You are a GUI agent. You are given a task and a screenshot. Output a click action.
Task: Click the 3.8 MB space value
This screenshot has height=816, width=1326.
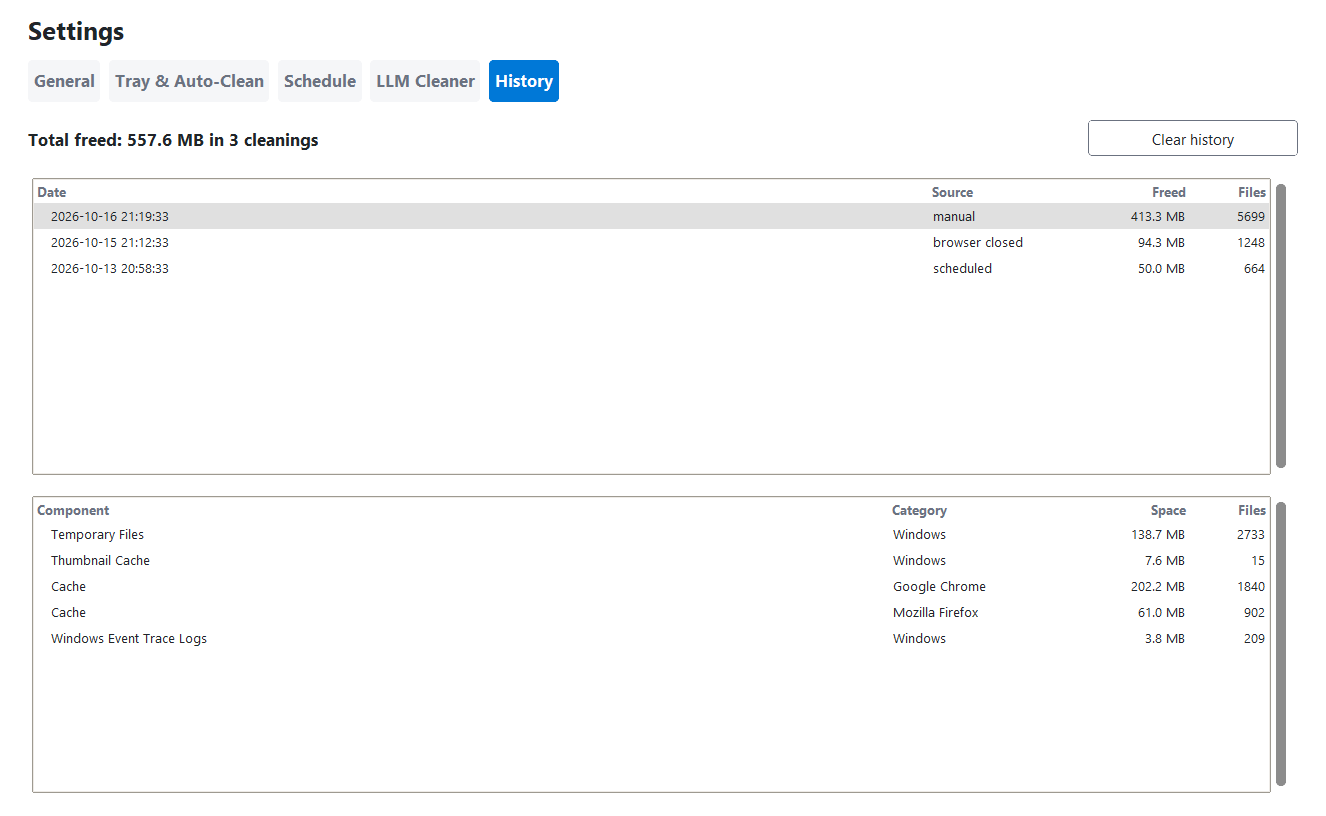[x=1165, y=638]
